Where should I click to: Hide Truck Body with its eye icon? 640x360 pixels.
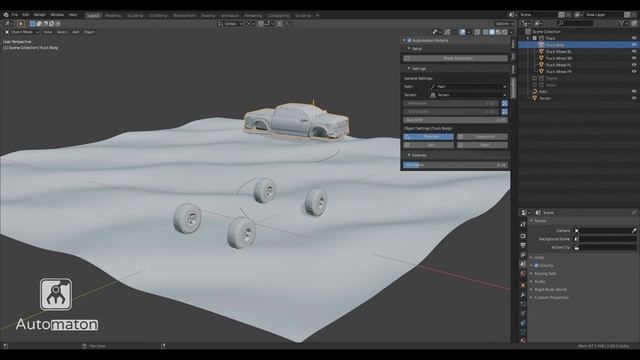[x=634, y=45]
